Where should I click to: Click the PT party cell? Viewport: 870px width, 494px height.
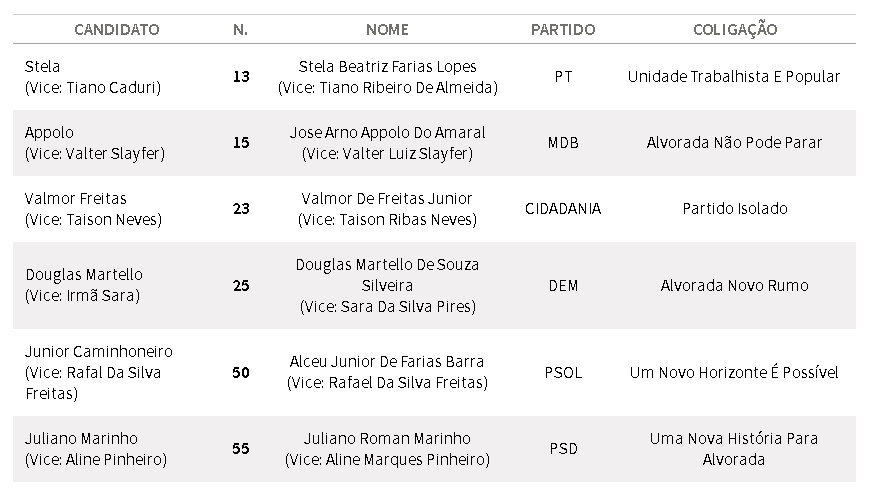tap(563, 77)
